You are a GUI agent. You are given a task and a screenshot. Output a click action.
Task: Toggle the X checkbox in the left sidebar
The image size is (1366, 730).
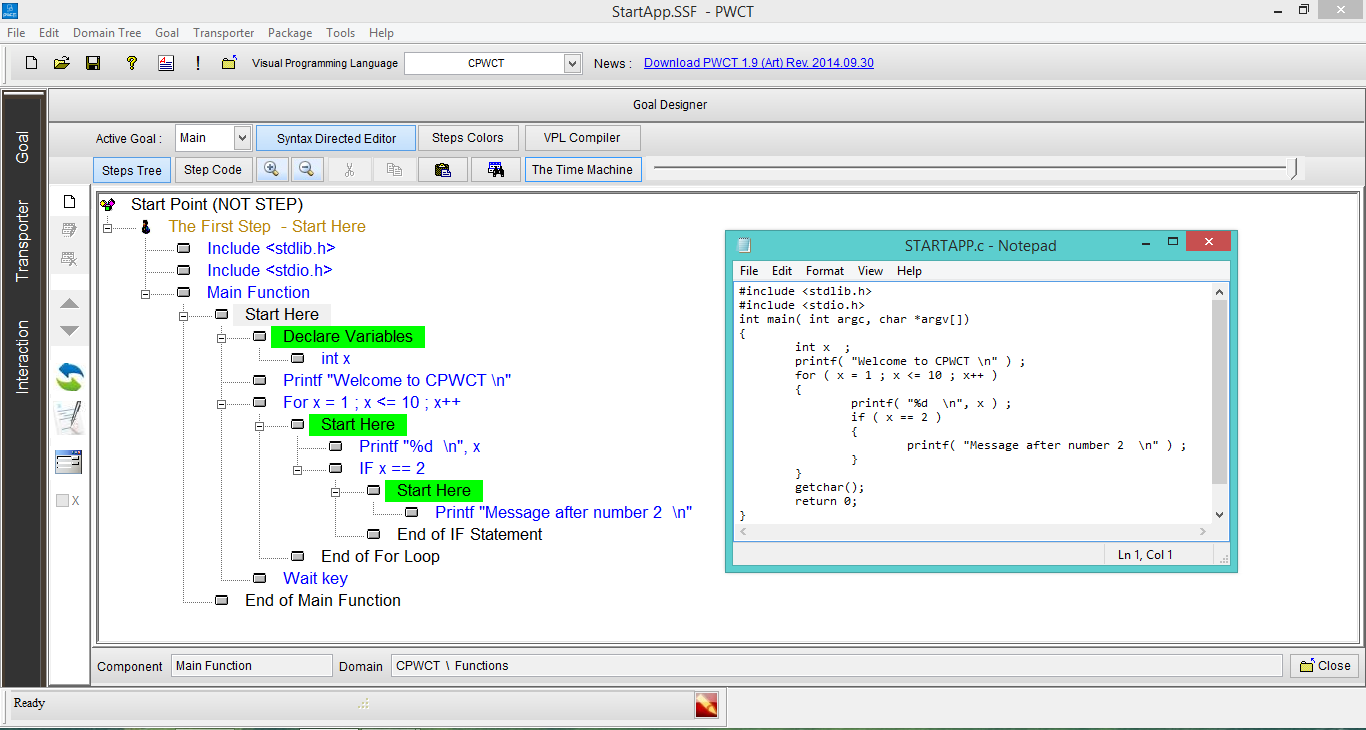coord(63,500)
